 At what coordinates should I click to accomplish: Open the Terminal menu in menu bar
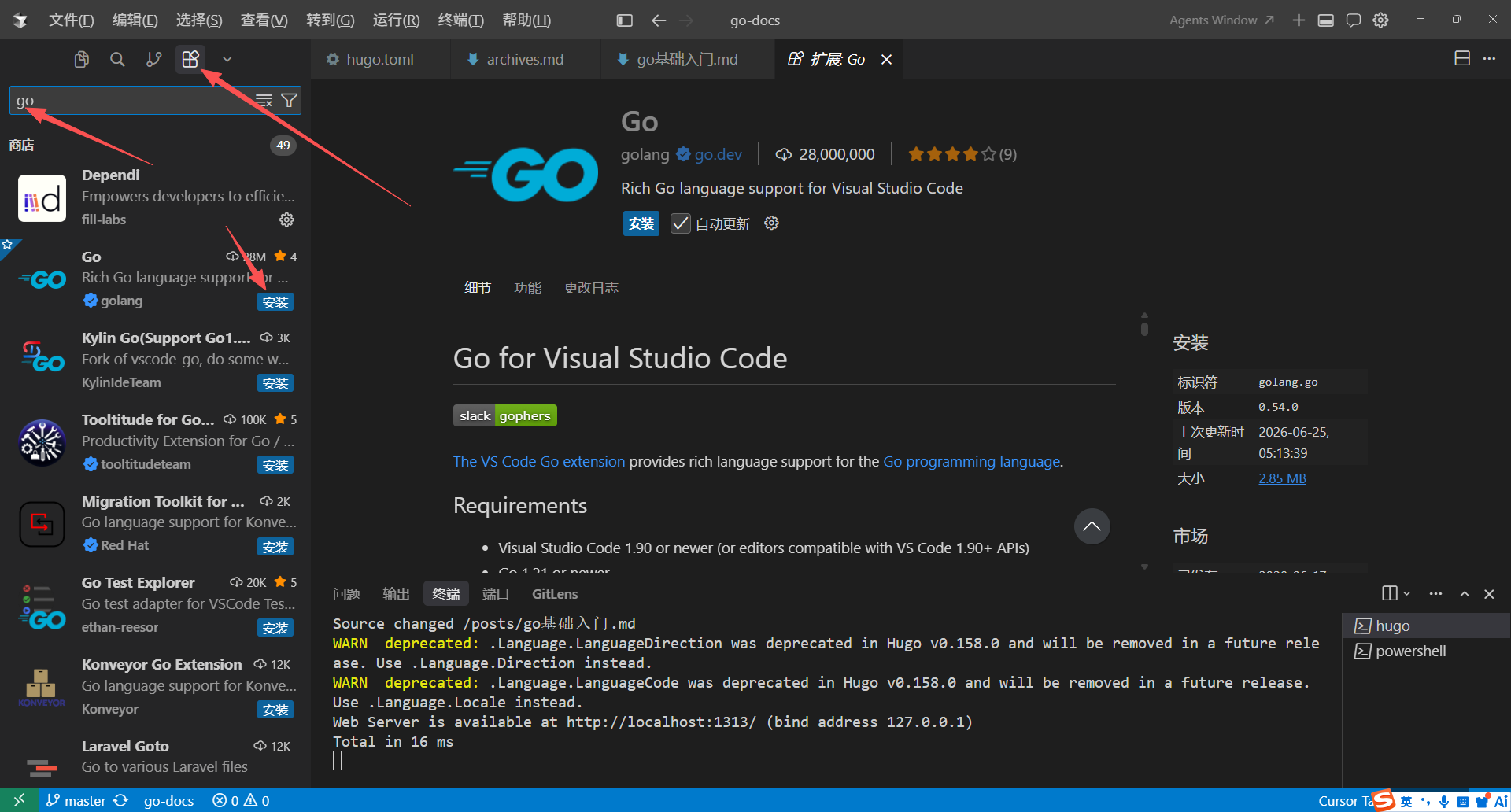460,20
